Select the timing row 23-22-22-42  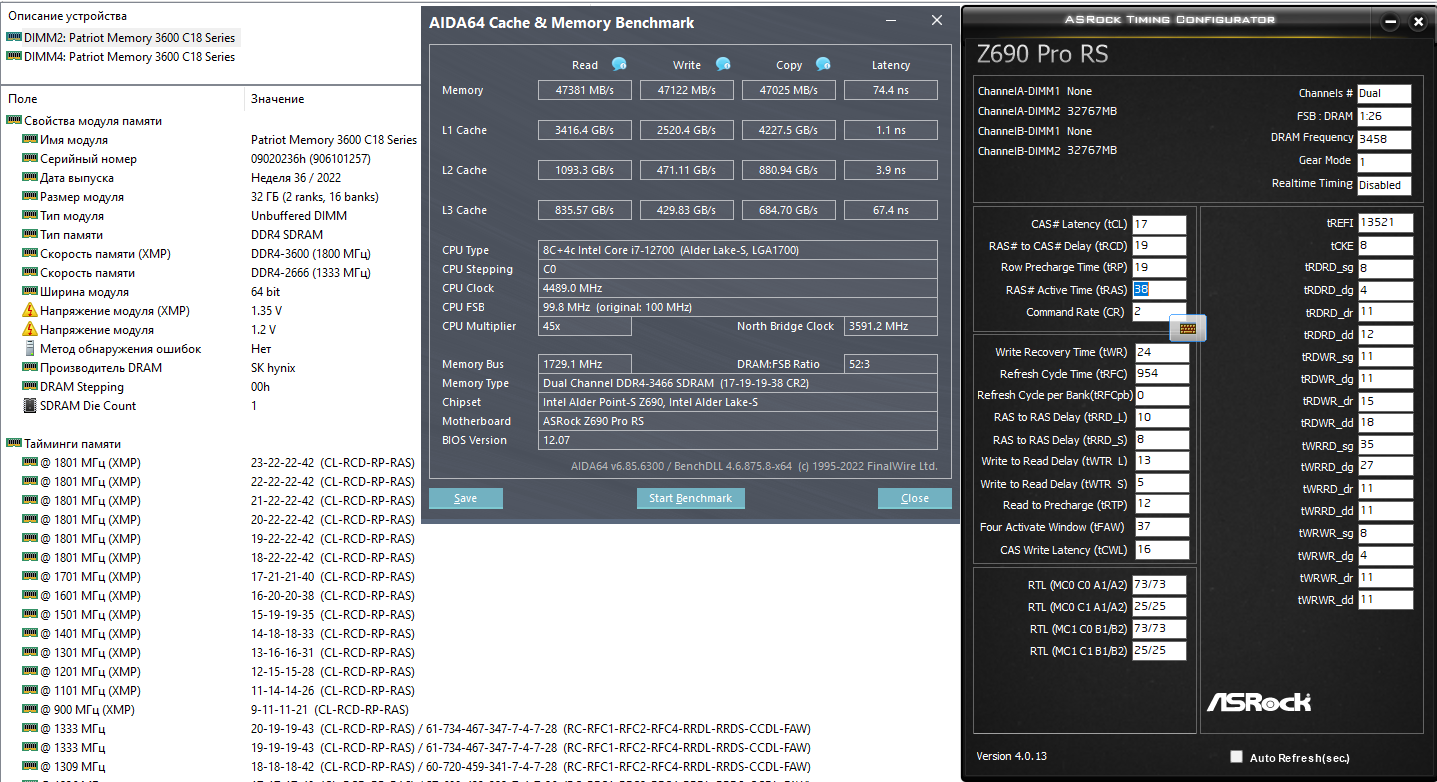coord(210,463)
